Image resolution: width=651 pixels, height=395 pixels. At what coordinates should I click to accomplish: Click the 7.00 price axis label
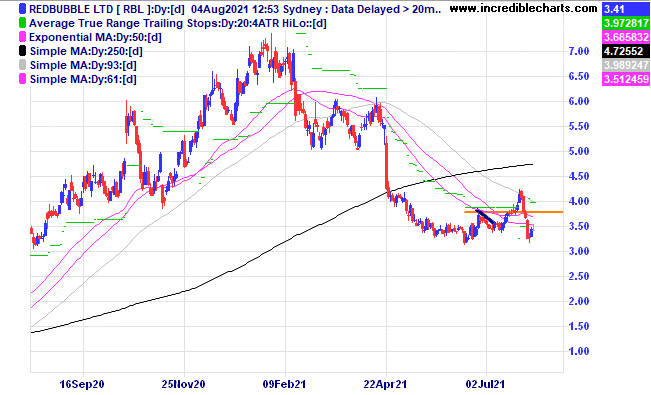tap(579, 52)
